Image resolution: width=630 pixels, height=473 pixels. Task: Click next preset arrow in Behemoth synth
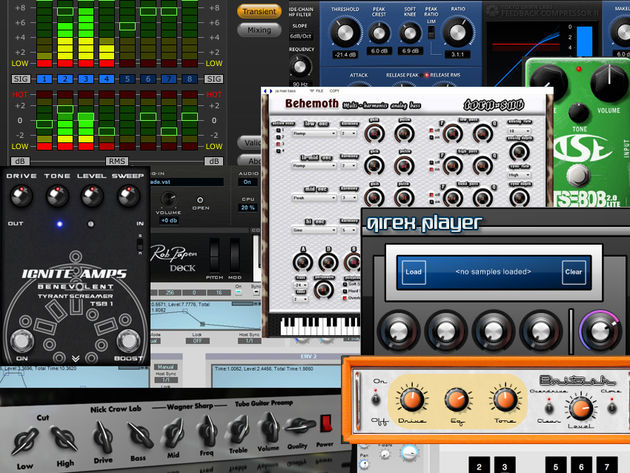(x=270, y=91)
